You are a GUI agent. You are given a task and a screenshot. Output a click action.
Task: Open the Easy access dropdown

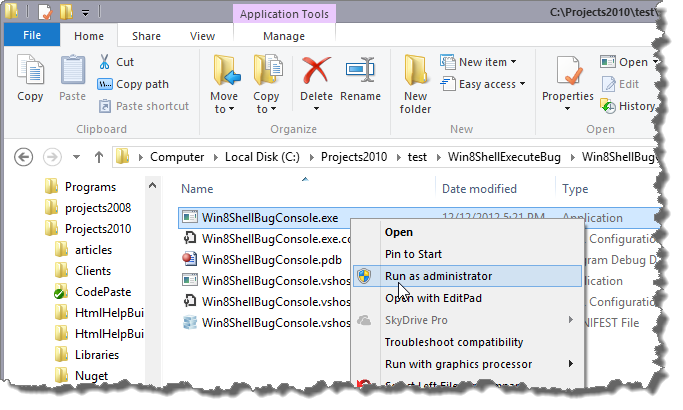(491, 84)
